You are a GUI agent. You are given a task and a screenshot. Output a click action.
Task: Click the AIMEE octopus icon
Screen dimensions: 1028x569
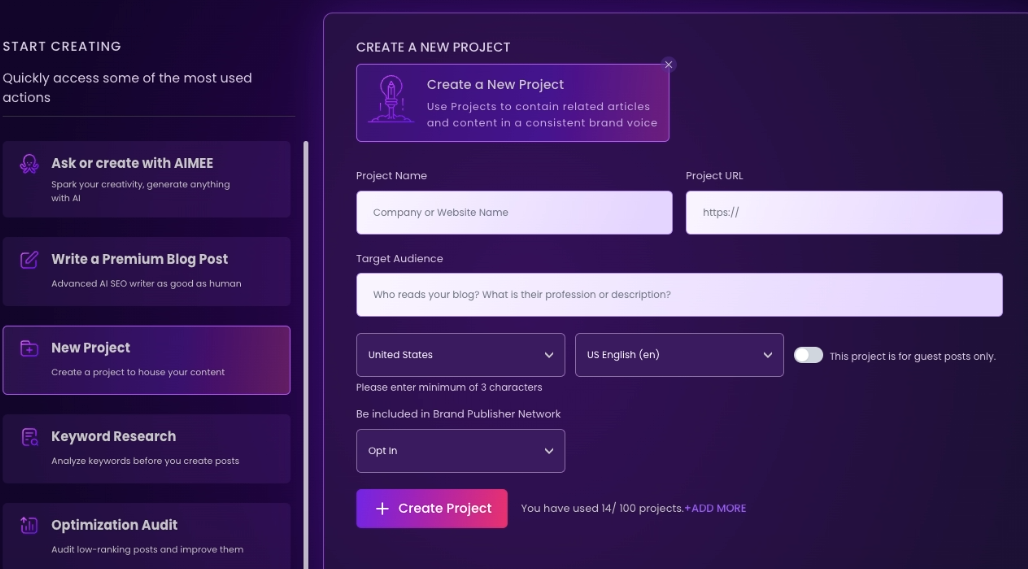click(29, 163)
